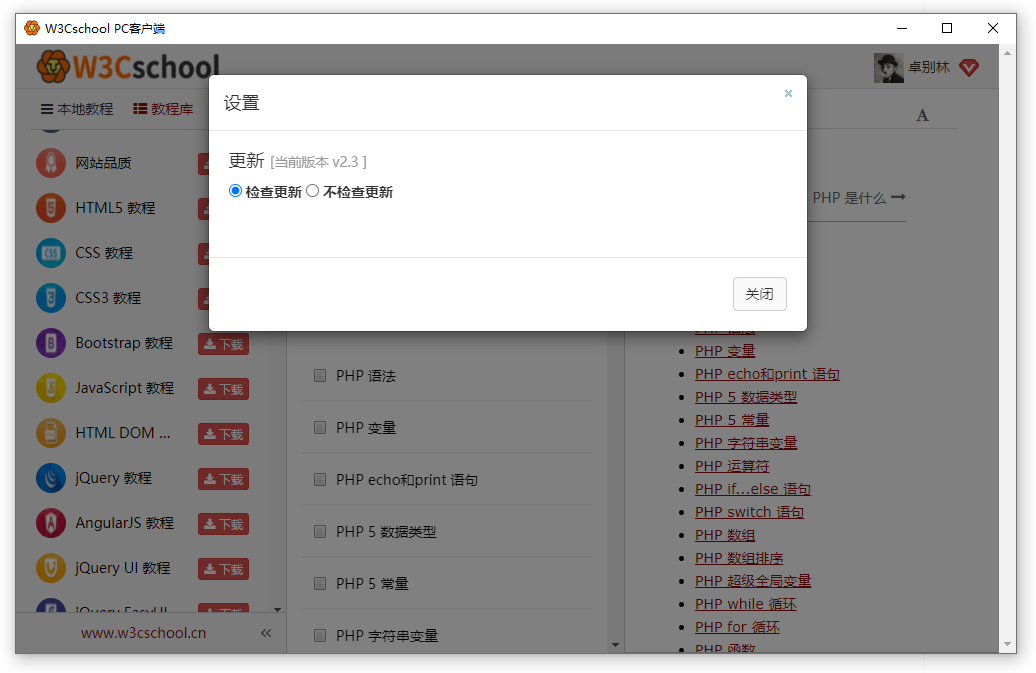Screen dimensions: 1036x673
Task: Close the settings dialog with the × button
Action: (788, 94)
